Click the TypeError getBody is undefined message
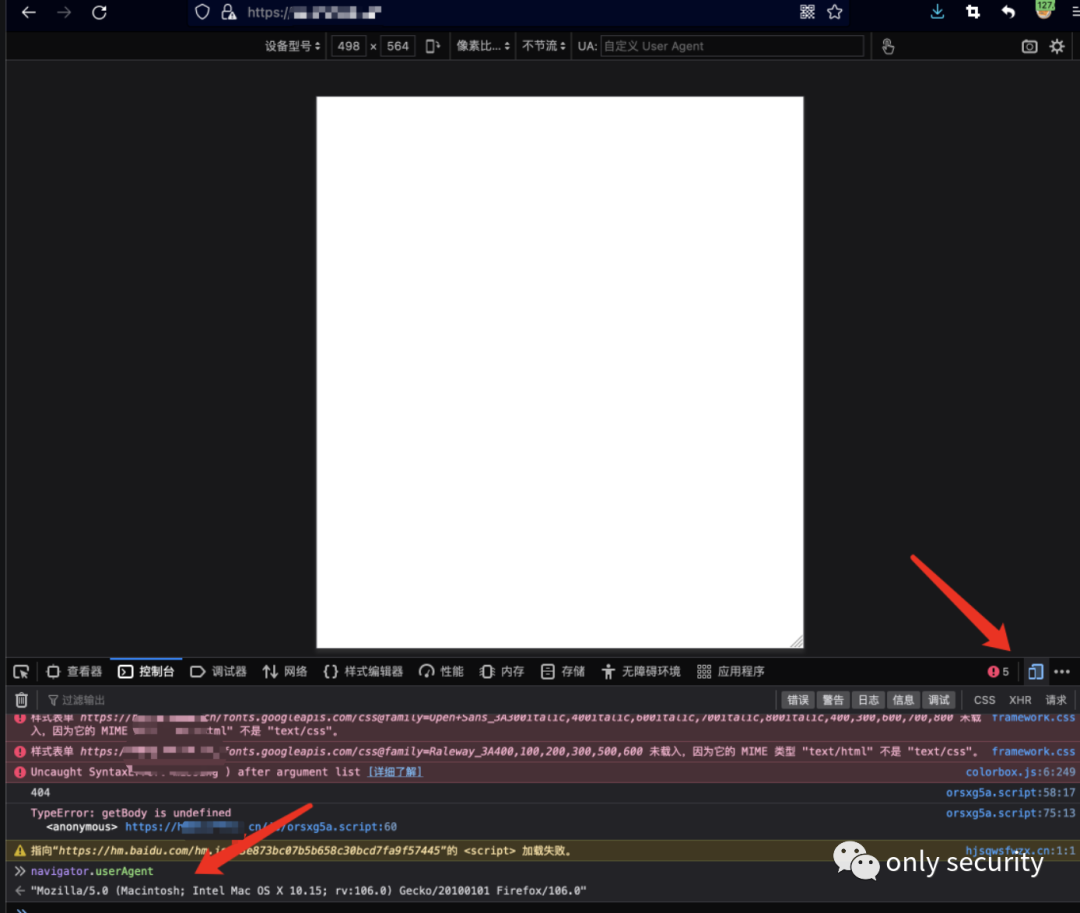 point(131,812)
